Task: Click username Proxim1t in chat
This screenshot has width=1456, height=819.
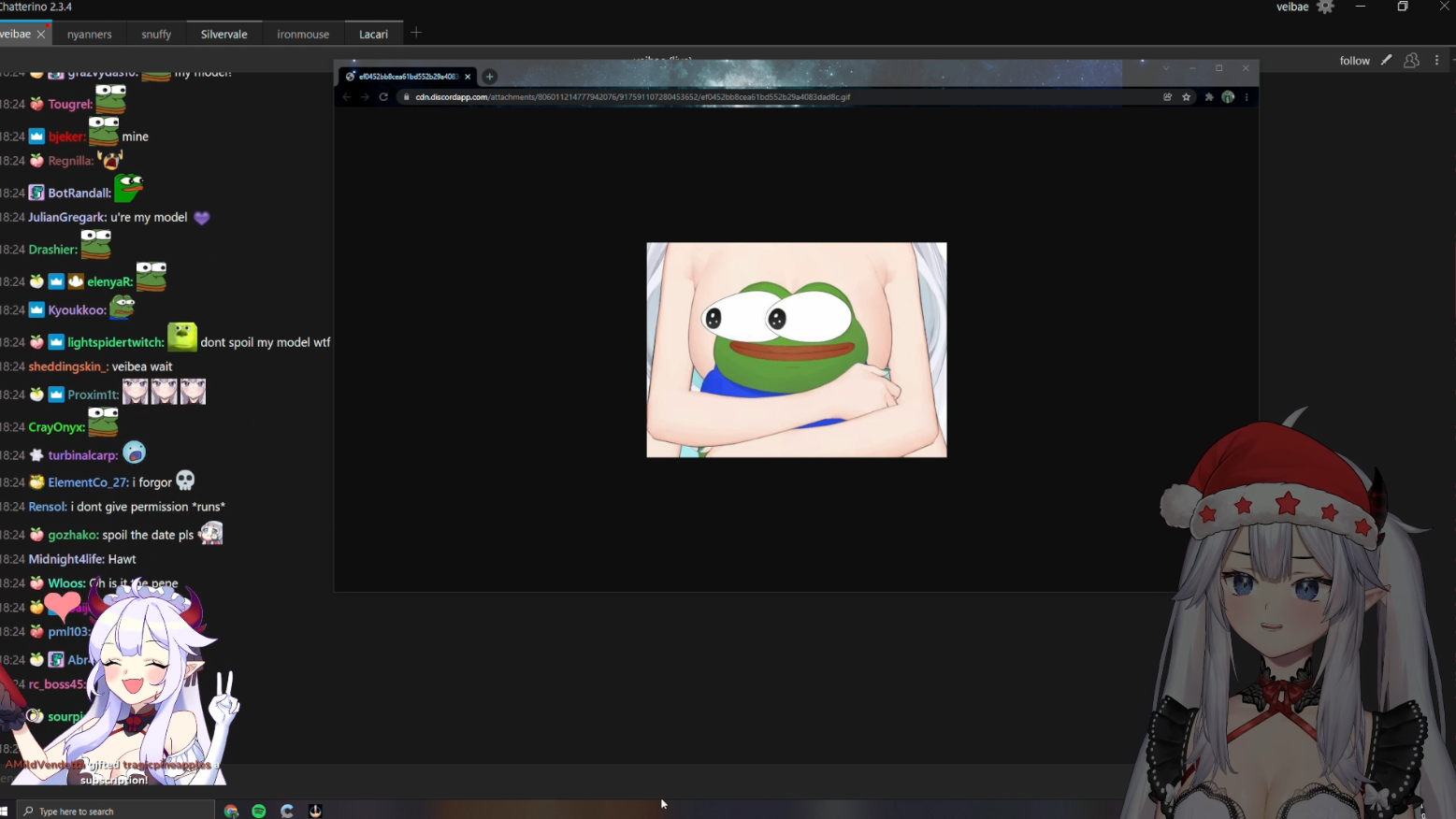Action: [x=94, y=395]
